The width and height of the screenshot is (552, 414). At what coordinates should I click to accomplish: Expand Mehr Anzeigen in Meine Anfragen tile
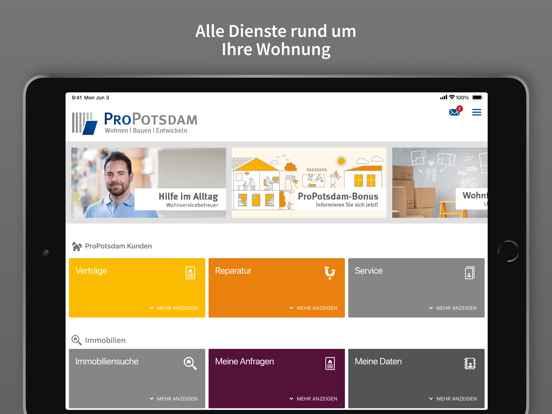pyautogui.click(x=313, y=399)
